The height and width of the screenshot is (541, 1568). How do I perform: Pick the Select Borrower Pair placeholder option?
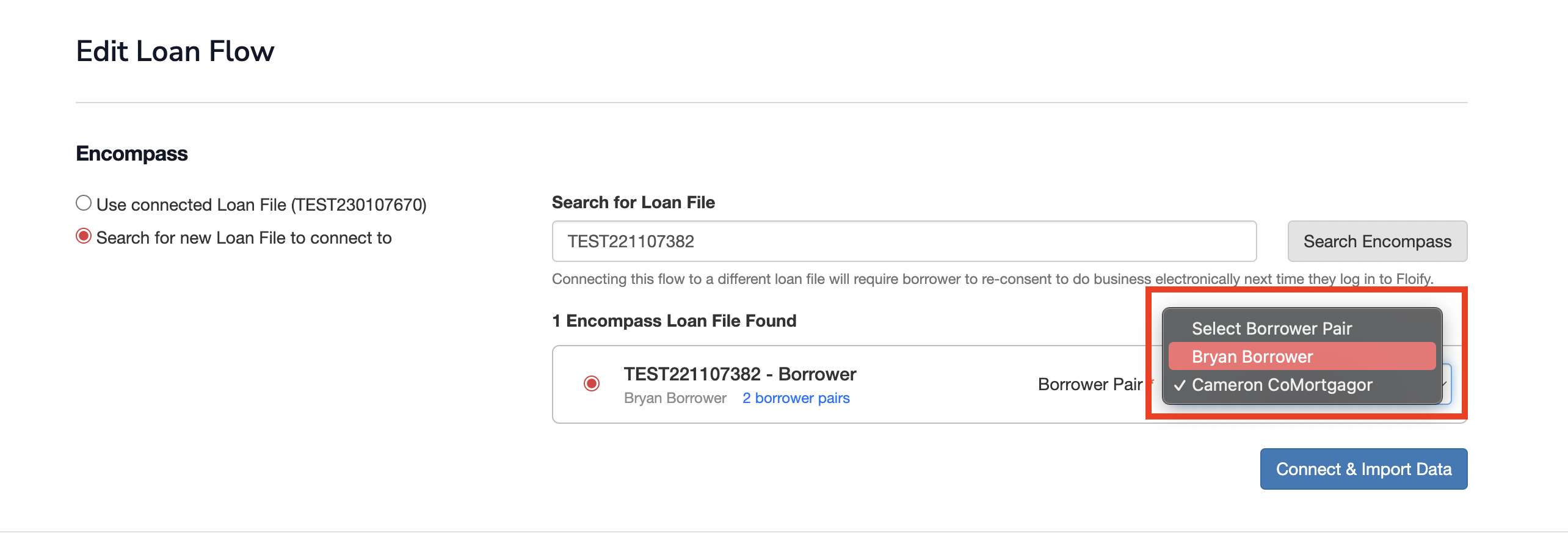pos(1271,329)
